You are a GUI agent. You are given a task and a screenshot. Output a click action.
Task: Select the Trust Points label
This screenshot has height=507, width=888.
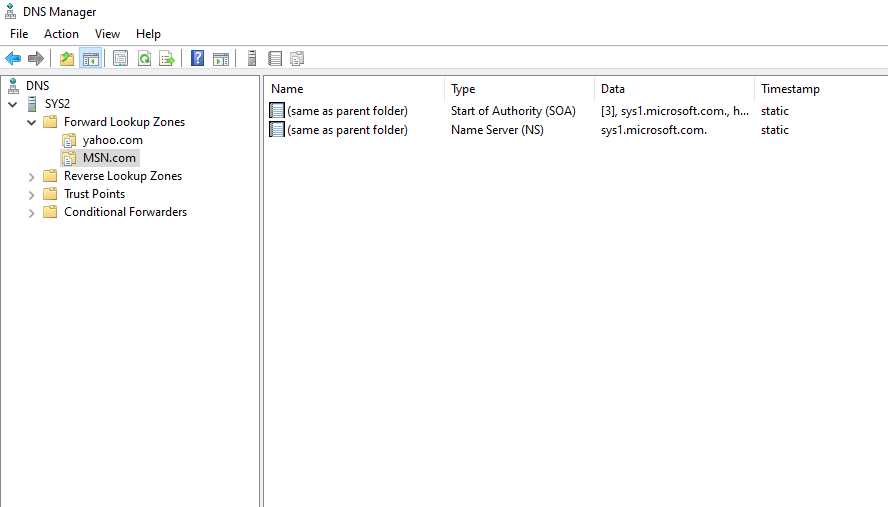pyautogui.click(x=94, y=194)
